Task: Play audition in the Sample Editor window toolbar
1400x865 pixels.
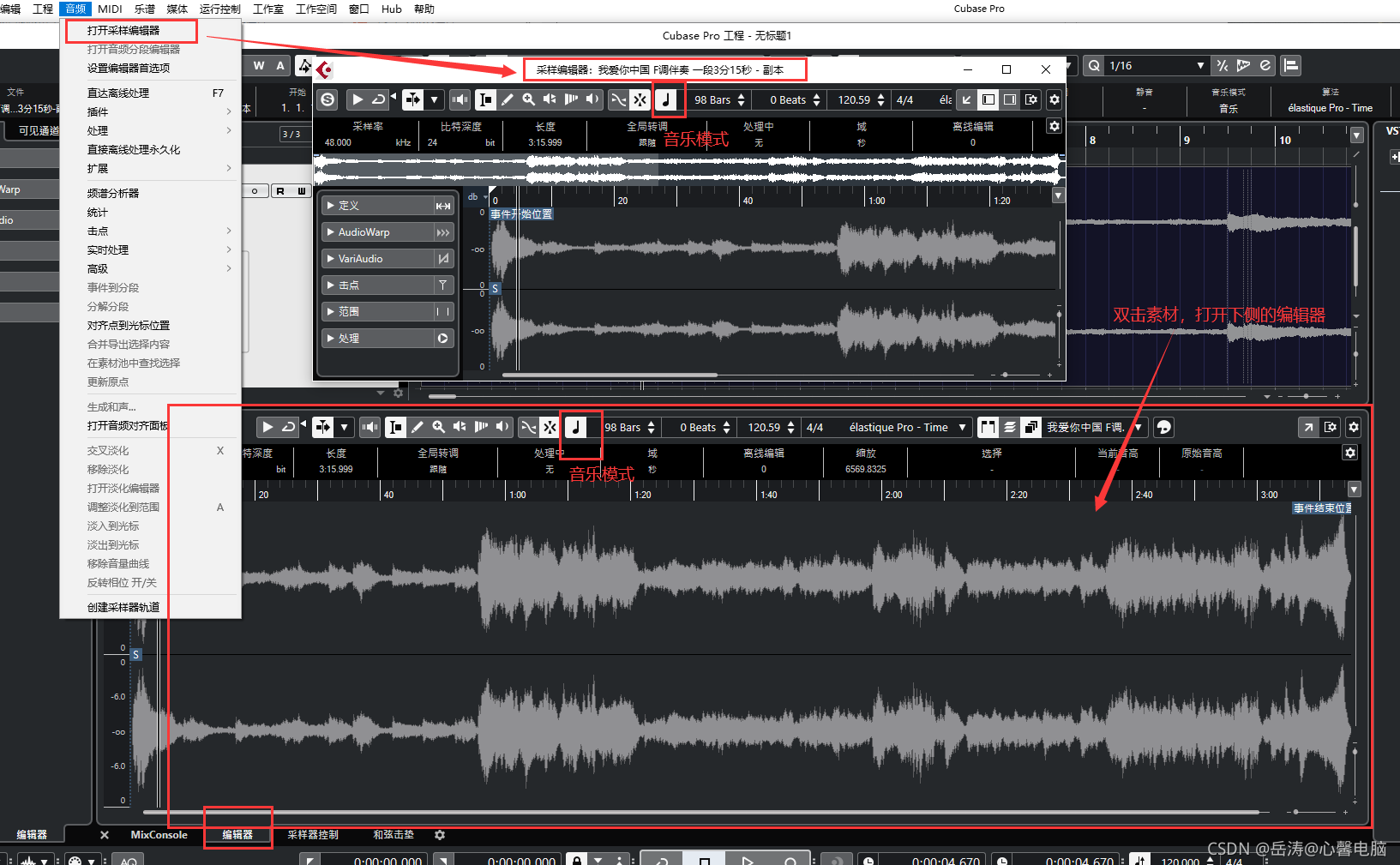Action: [358, 99]
